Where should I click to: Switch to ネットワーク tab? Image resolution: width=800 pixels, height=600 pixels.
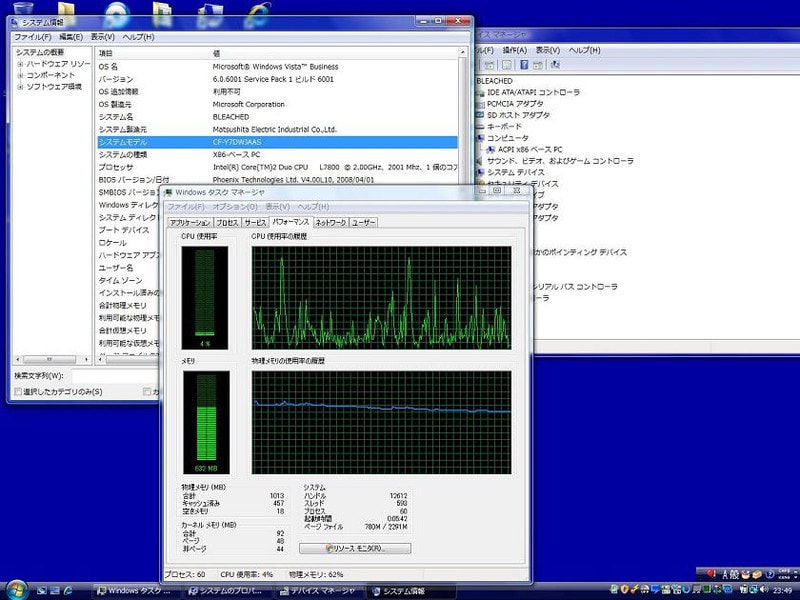pyautogui.click(x=331, y=223)
